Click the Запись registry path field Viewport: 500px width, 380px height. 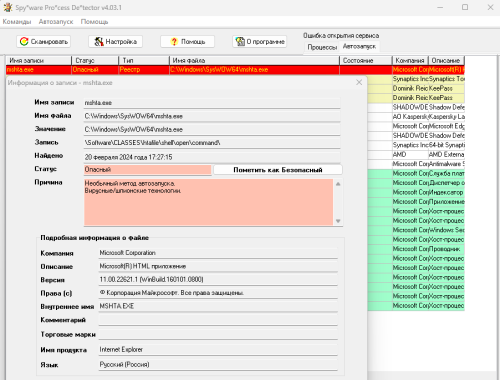click(212, 143)
